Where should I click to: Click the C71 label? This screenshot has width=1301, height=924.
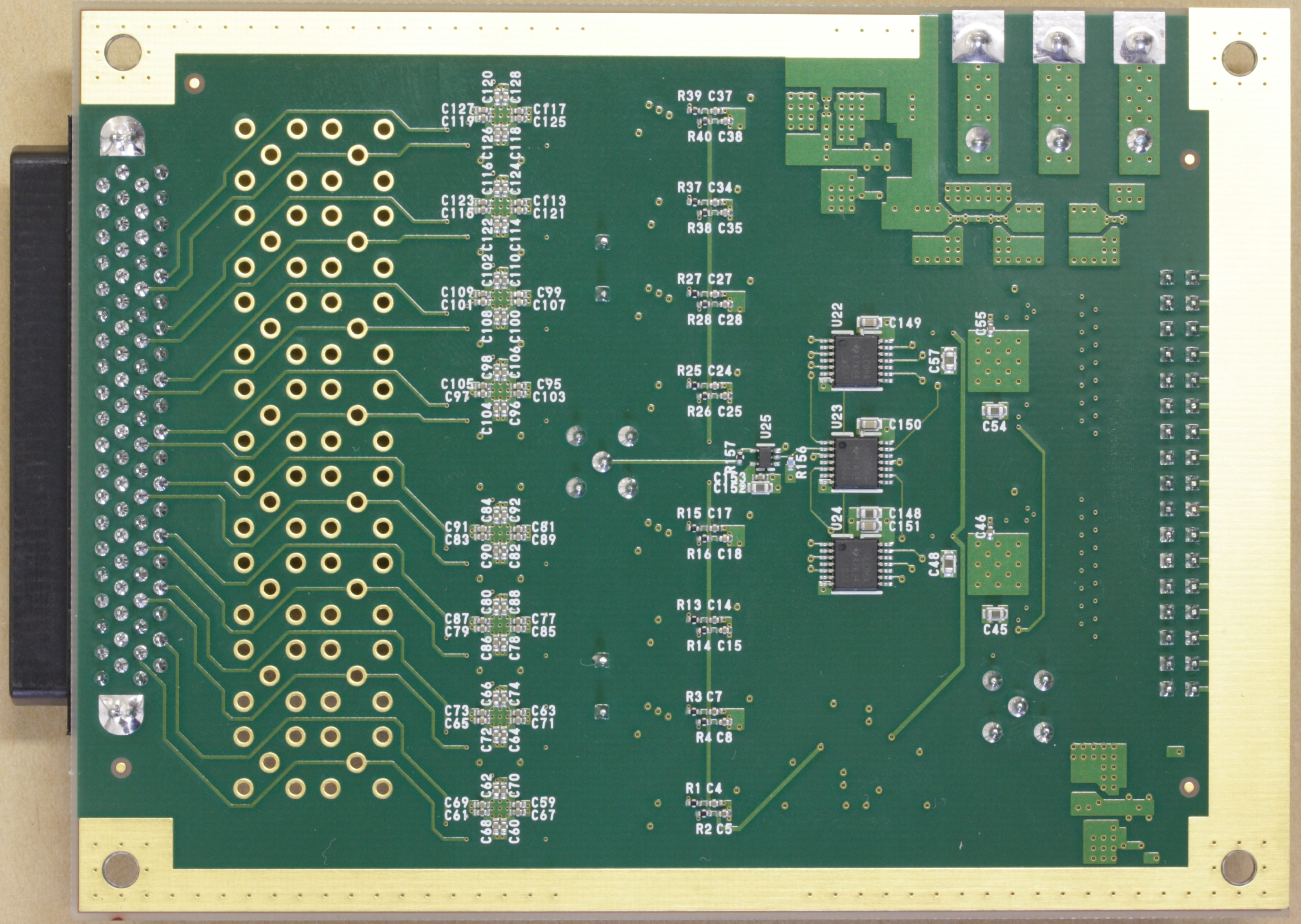pyautogui.click(x=544, y=723)
